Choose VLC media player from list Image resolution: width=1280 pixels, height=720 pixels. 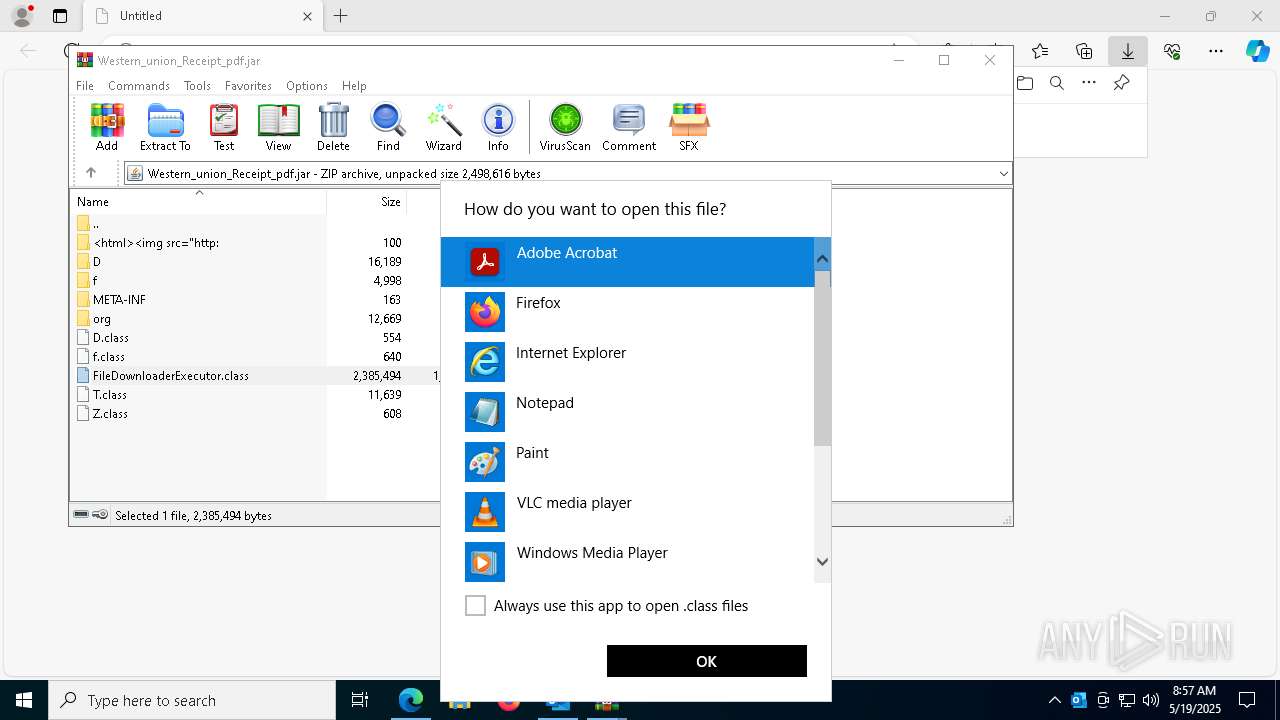628,512
